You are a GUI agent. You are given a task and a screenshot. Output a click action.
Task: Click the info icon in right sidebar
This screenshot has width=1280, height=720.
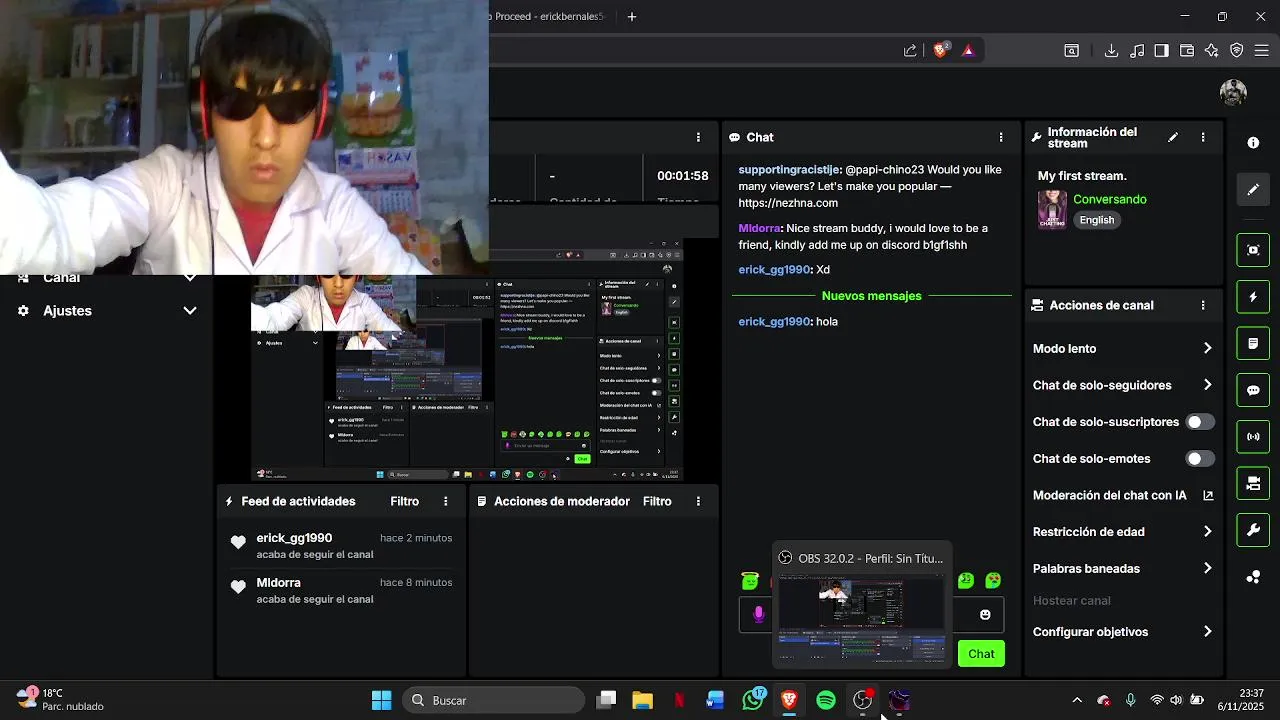1253,143
